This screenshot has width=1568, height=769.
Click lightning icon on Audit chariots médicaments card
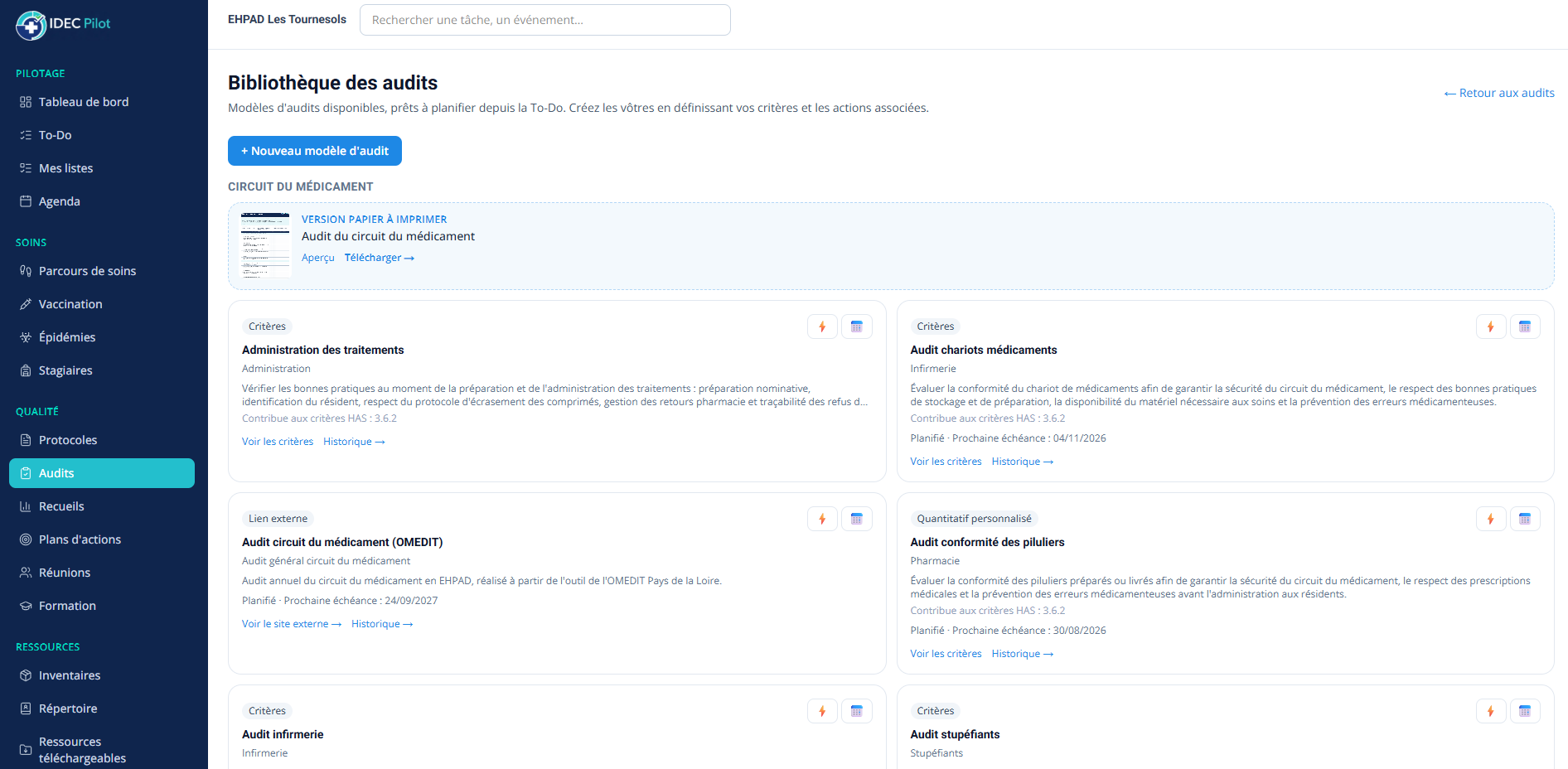coord(1491,326)
